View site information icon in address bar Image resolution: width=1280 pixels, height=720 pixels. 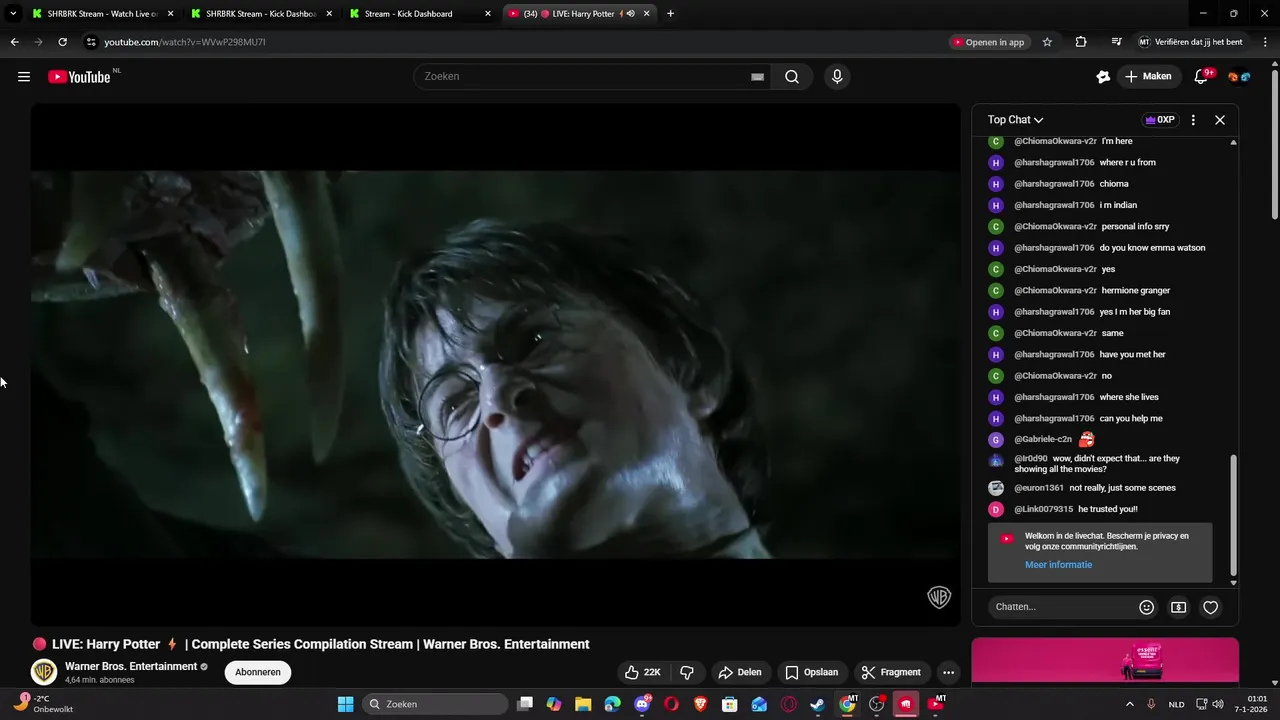click(91, 42)
